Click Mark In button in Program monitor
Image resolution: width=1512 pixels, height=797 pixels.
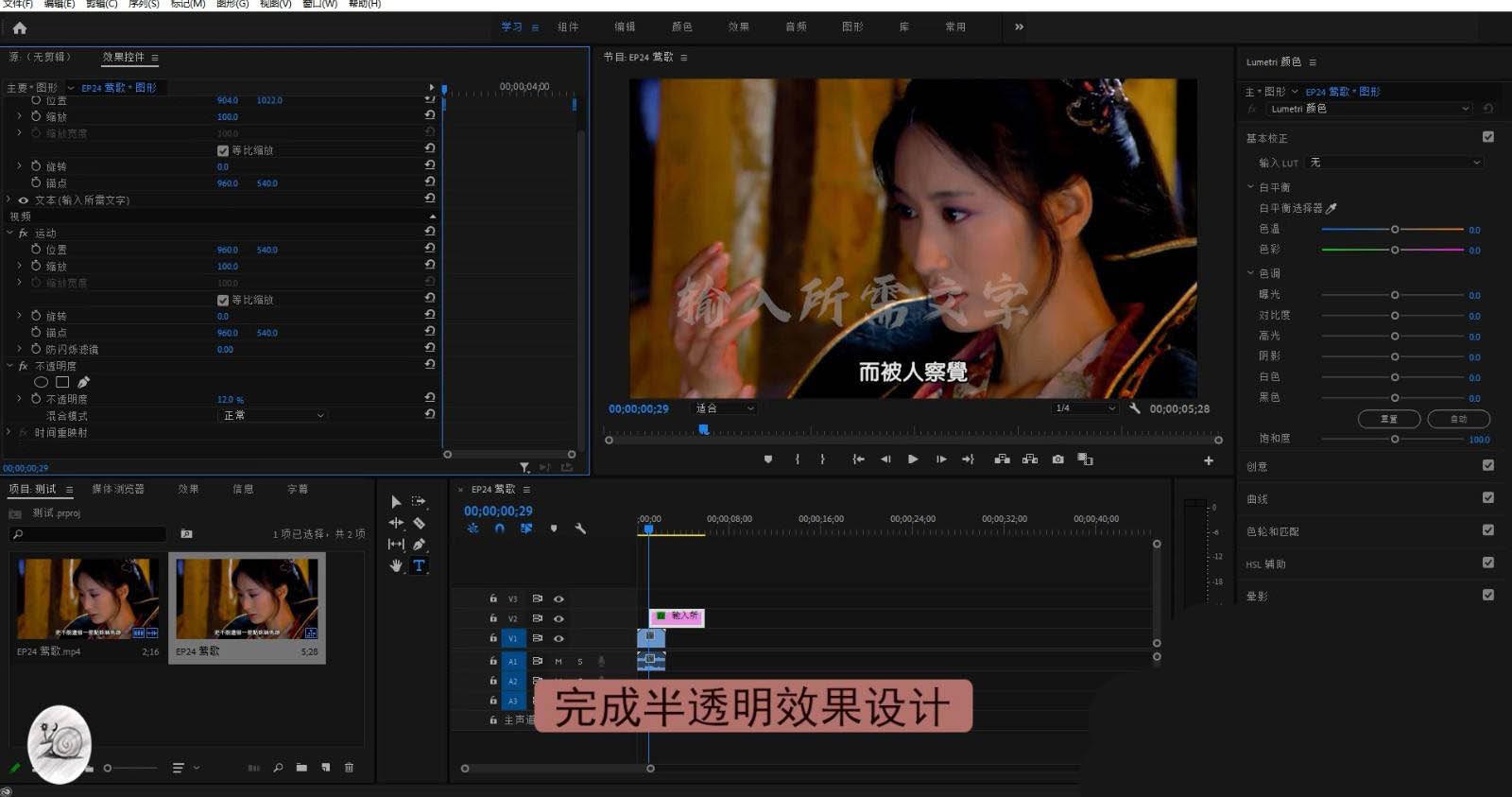point(798,459)
